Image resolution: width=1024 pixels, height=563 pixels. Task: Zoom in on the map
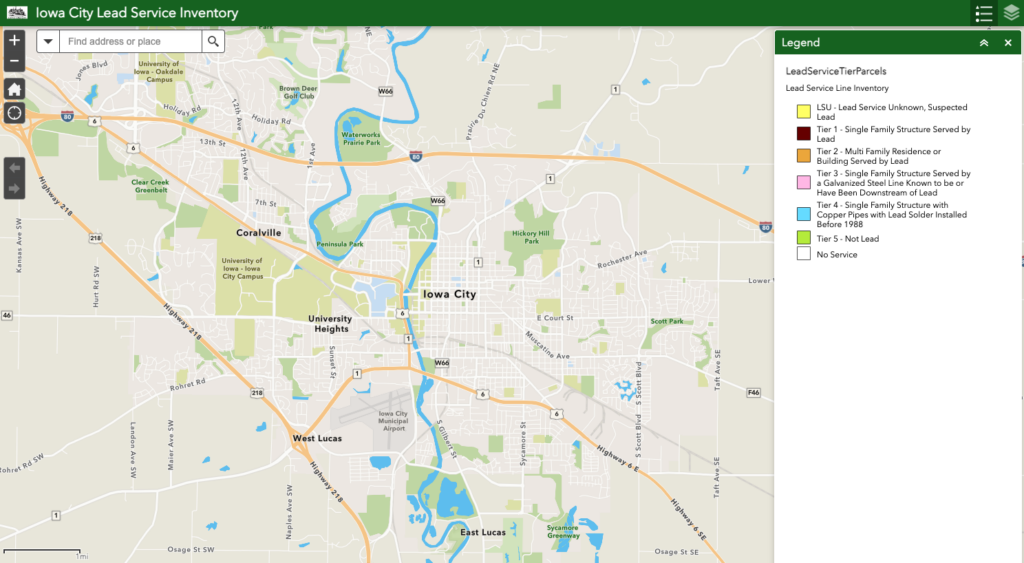[14, 40]
